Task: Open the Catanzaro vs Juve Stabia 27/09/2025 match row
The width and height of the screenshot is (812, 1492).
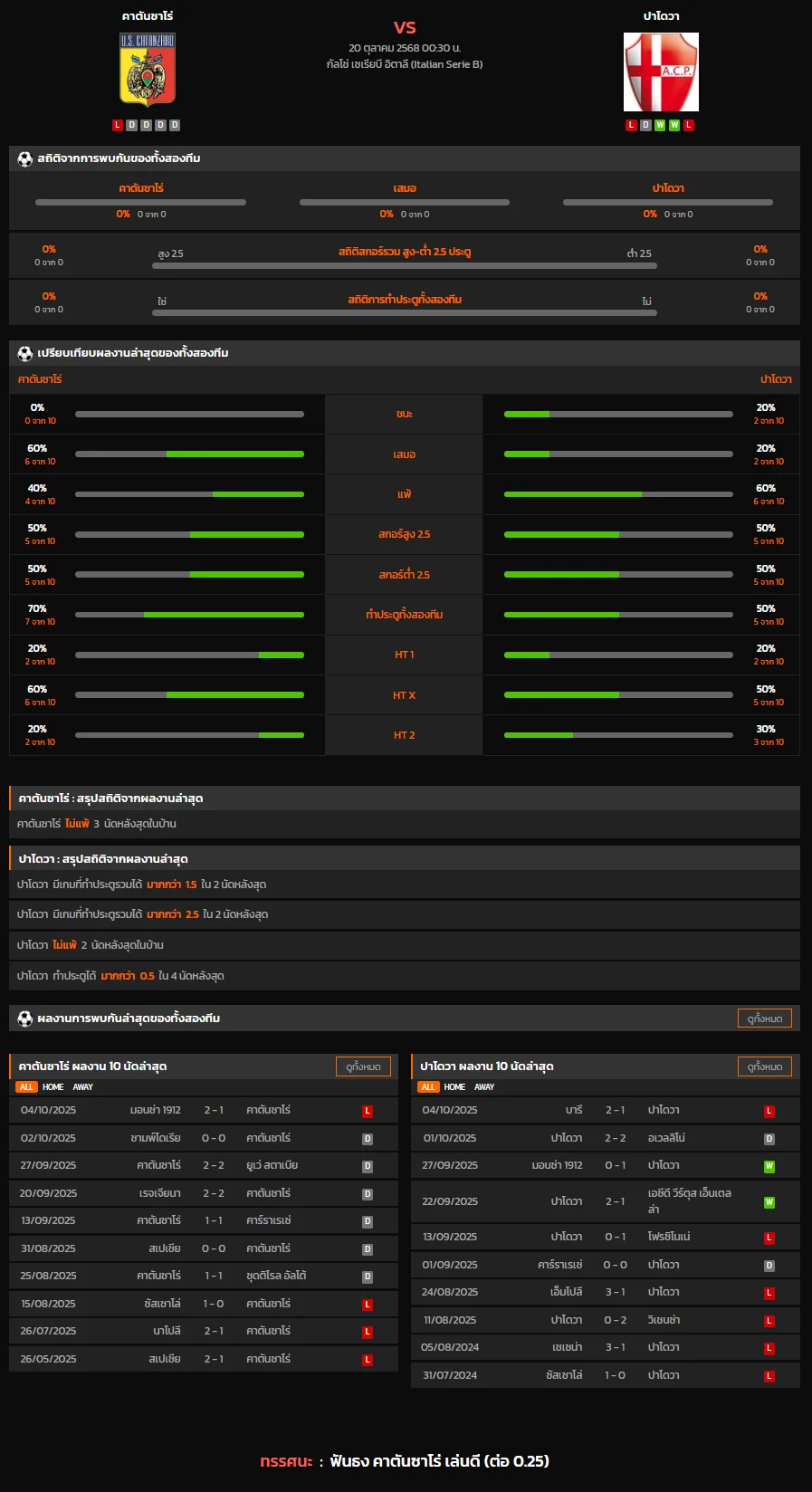Action: [204, 1166]
